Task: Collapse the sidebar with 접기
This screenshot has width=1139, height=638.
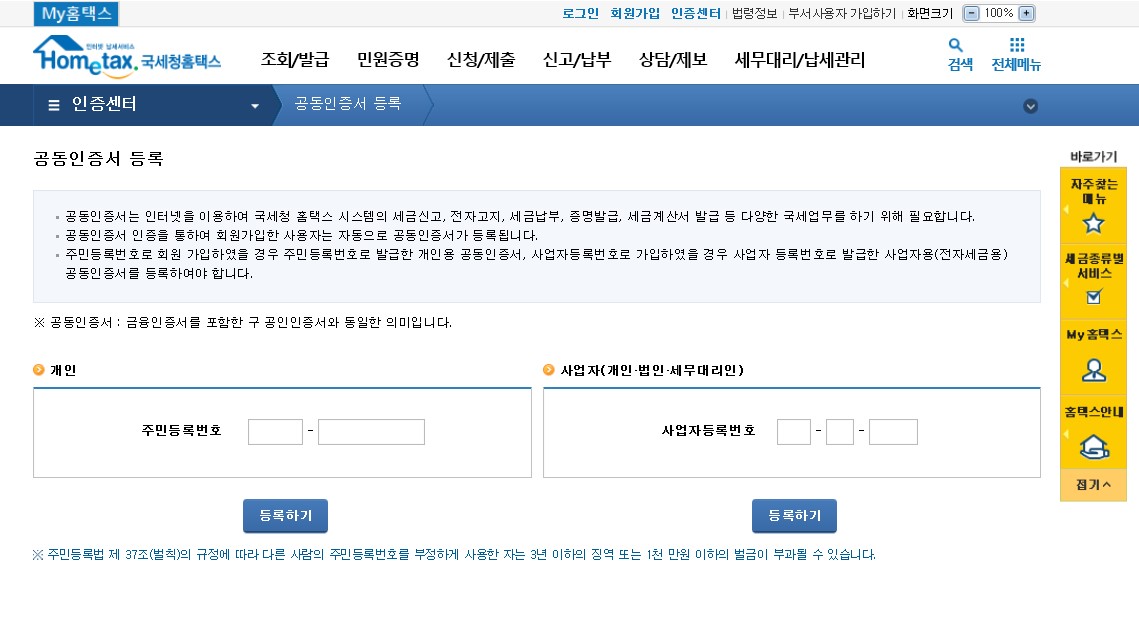Action: coord(1093,485)
